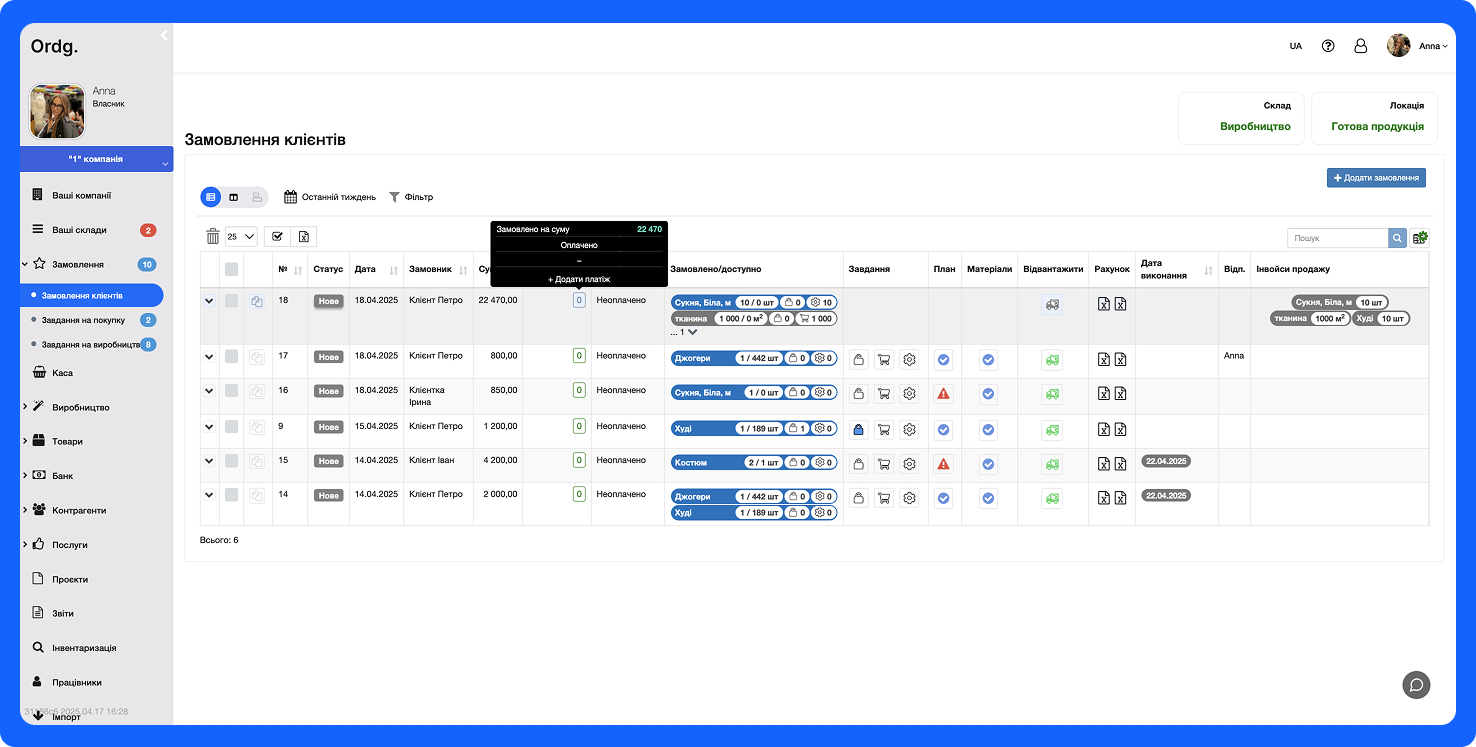Viewport: 1476px width, 747px height.
Task: Open the "1" компанія company selector
Action: pyautogui.click(x=96, y=159)
